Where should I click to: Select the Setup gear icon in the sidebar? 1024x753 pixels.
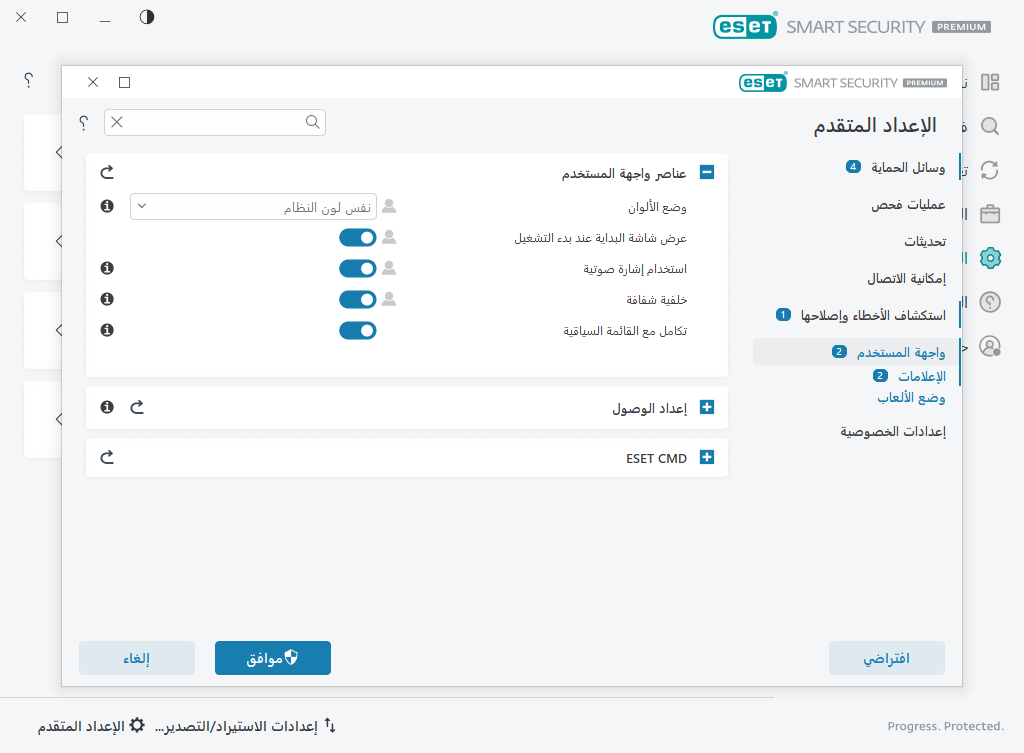click(x=989, y=257)
